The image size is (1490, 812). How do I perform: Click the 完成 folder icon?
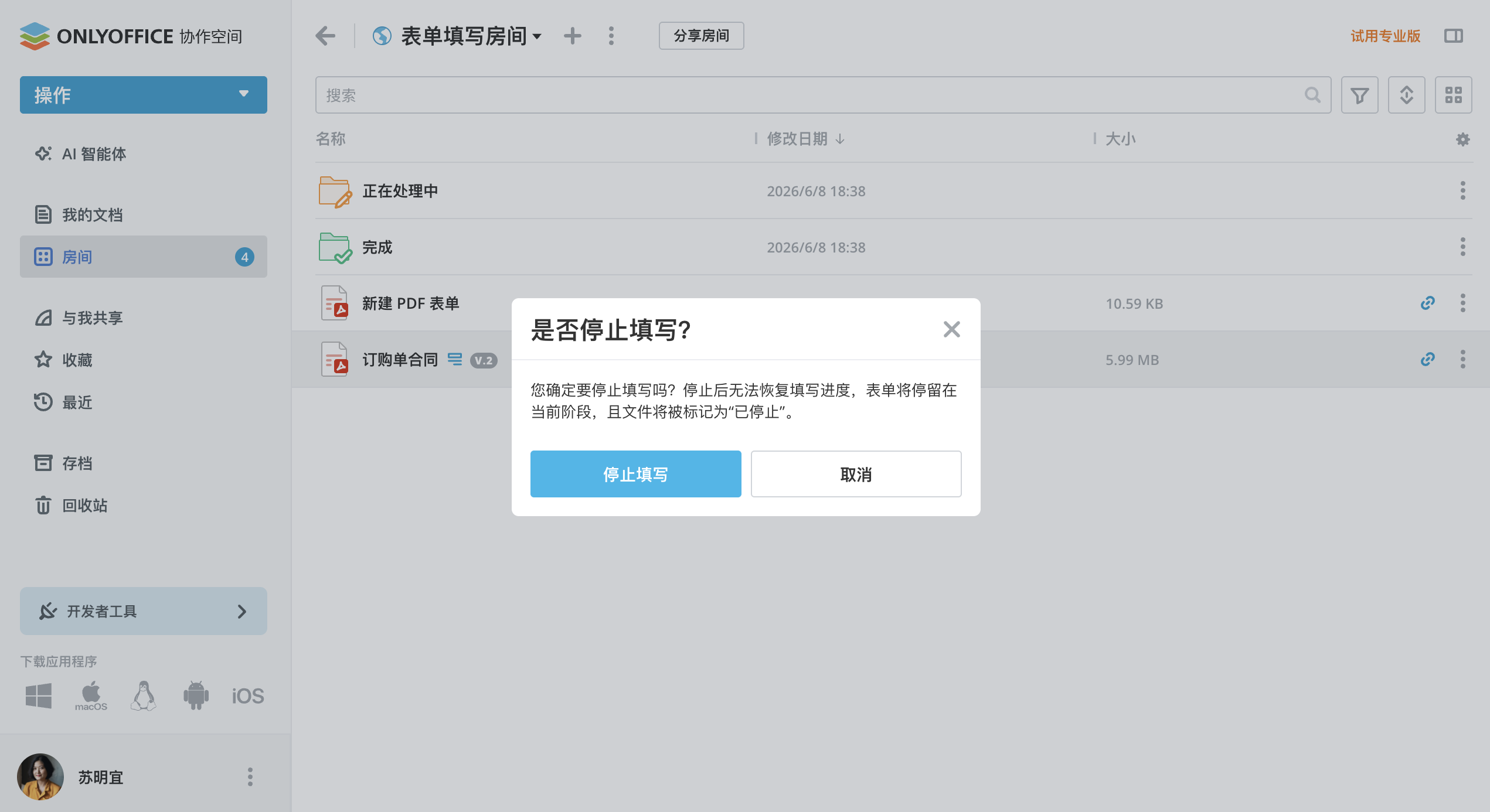tap(335, 247)
